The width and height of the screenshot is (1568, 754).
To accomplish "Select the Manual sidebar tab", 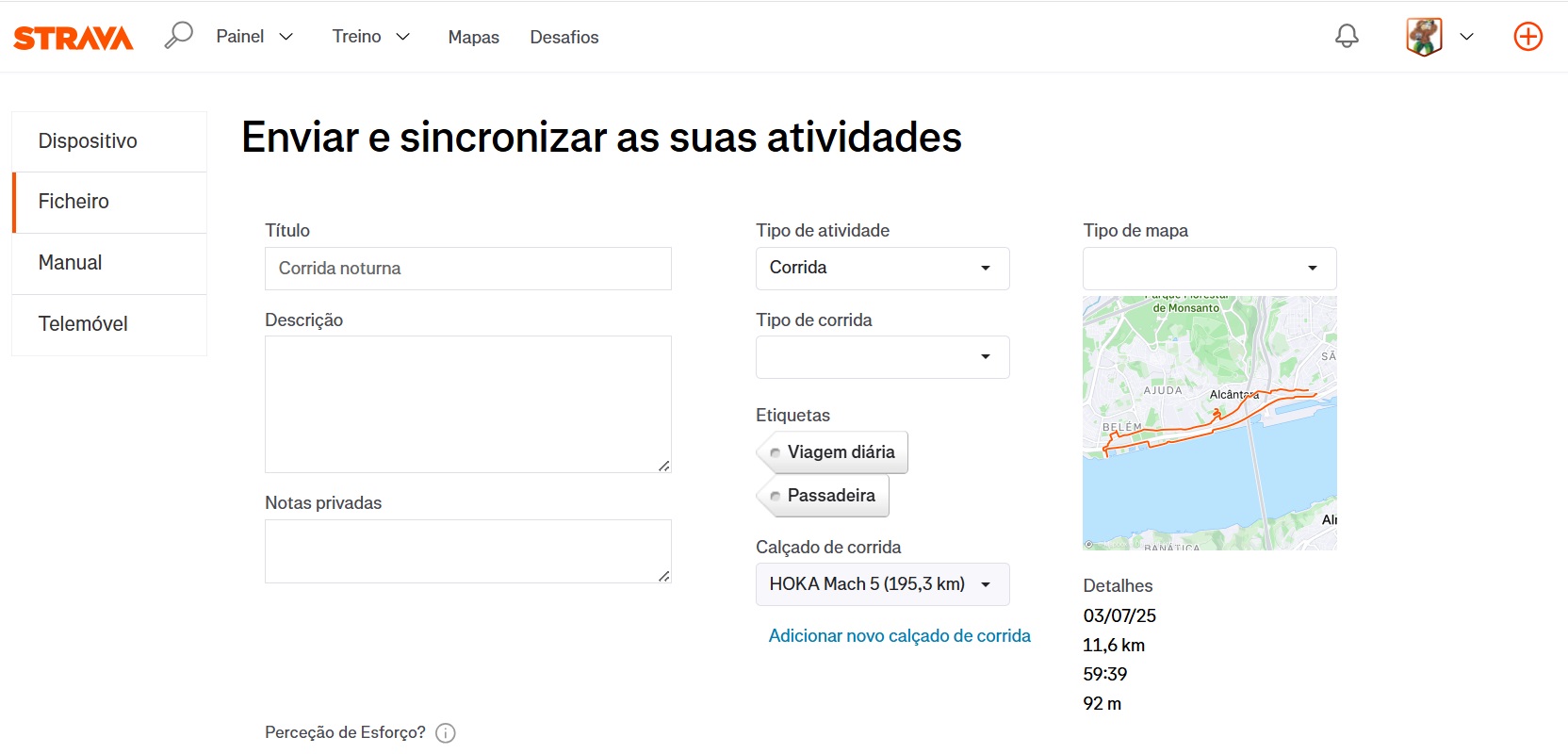I will pyautogui.click(x=109, y=263).
